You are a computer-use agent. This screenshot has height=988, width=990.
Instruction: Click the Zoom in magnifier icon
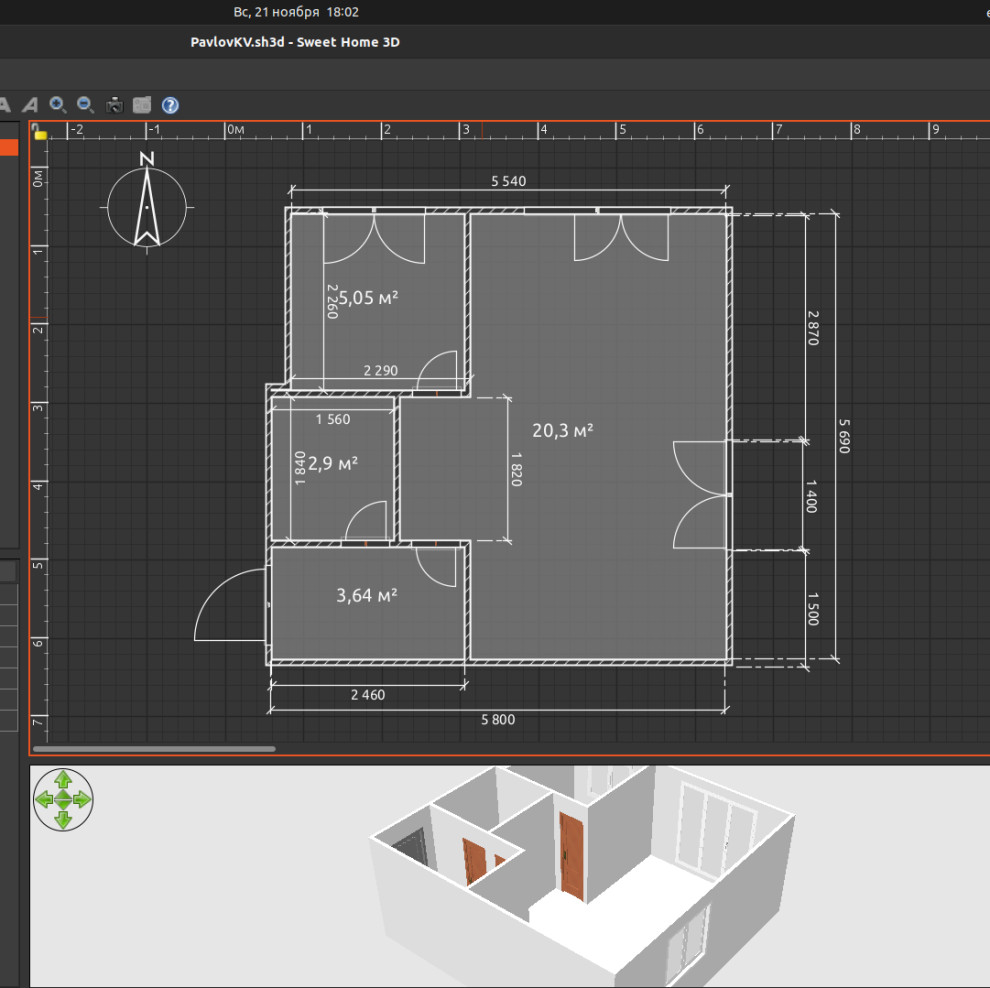58,105
